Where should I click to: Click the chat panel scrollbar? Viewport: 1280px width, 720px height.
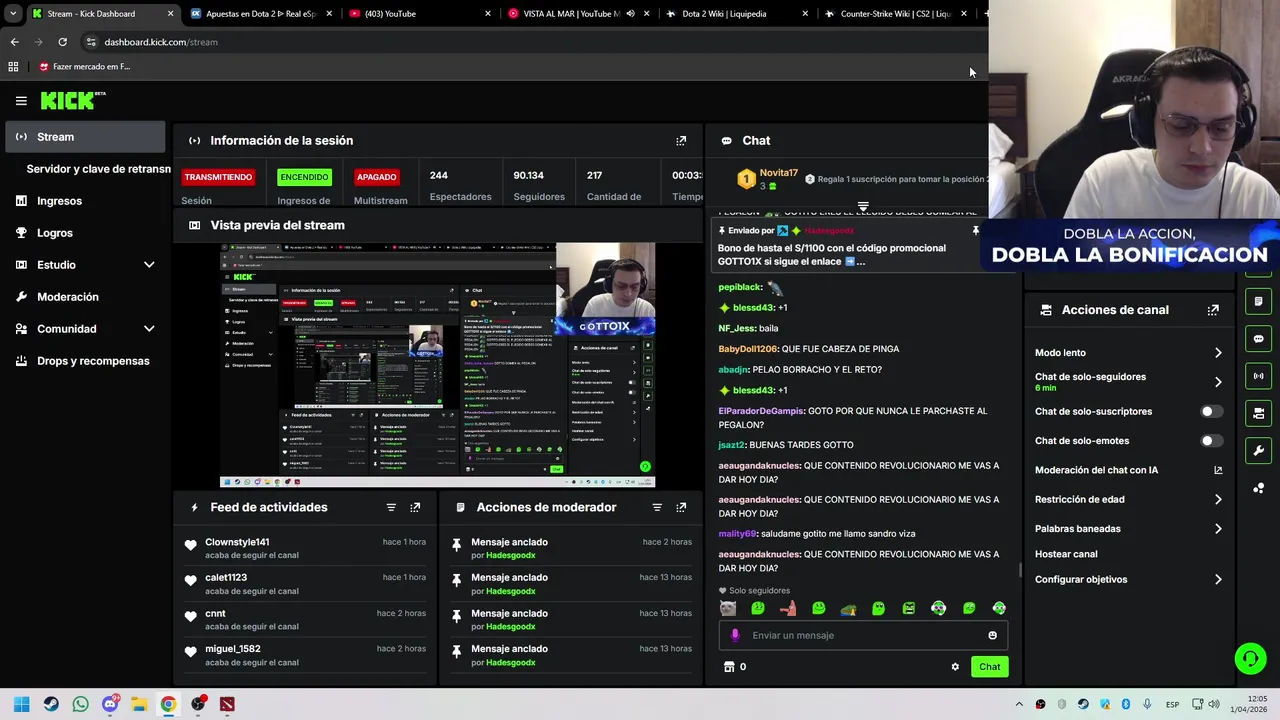click(1020, 571)
